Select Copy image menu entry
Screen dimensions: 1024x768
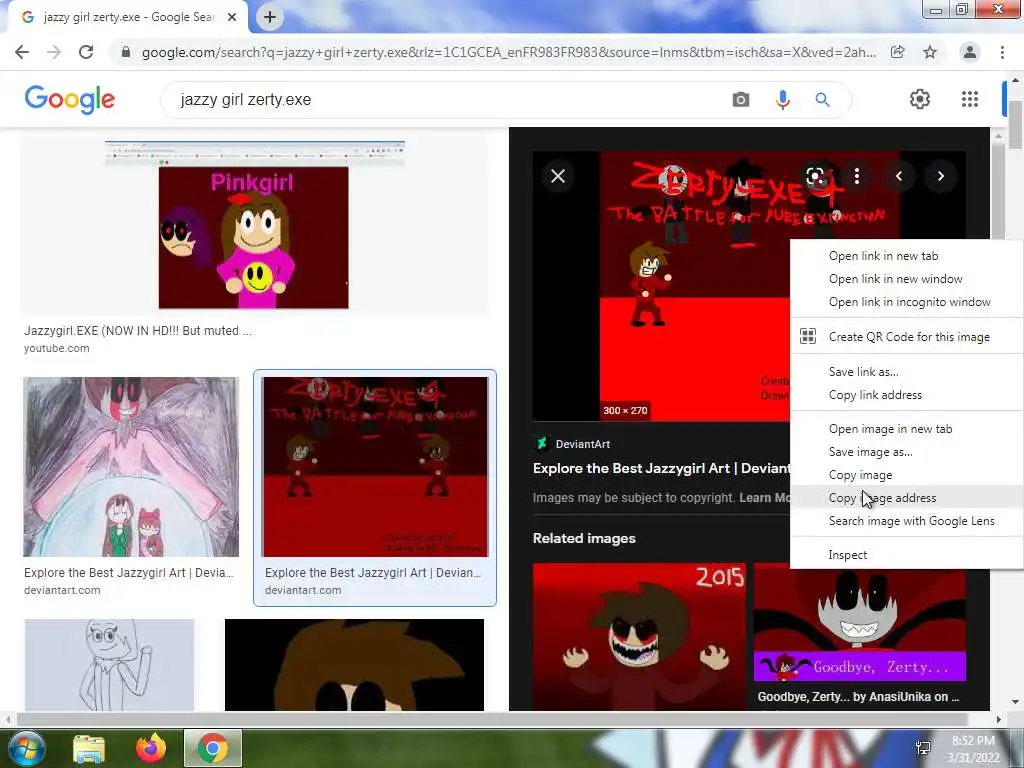(906, 475)
